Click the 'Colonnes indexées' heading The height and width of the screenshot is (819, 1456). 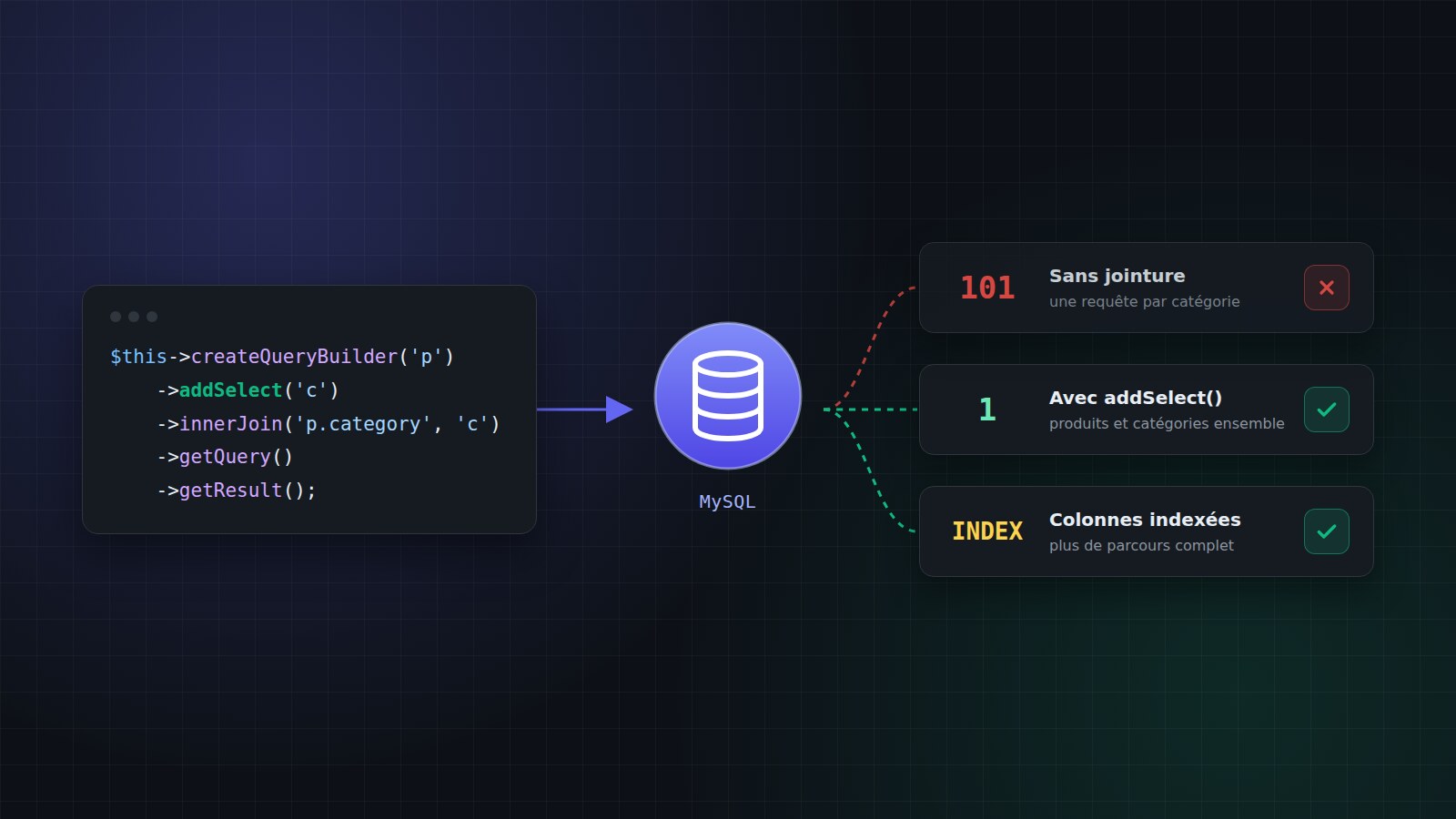(1145, 520)
